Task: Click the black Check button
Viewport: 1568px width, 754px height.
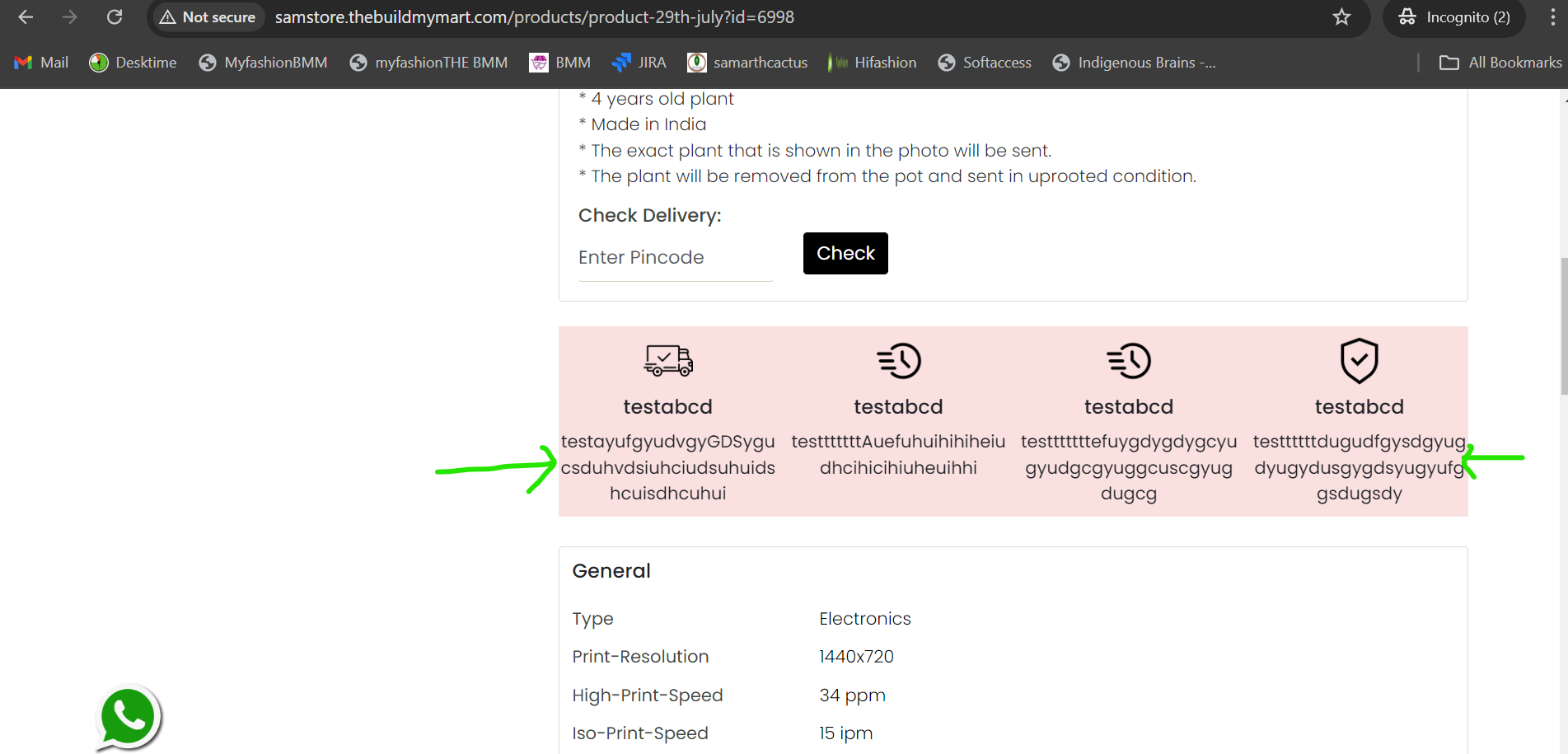Action: [845, 253]
